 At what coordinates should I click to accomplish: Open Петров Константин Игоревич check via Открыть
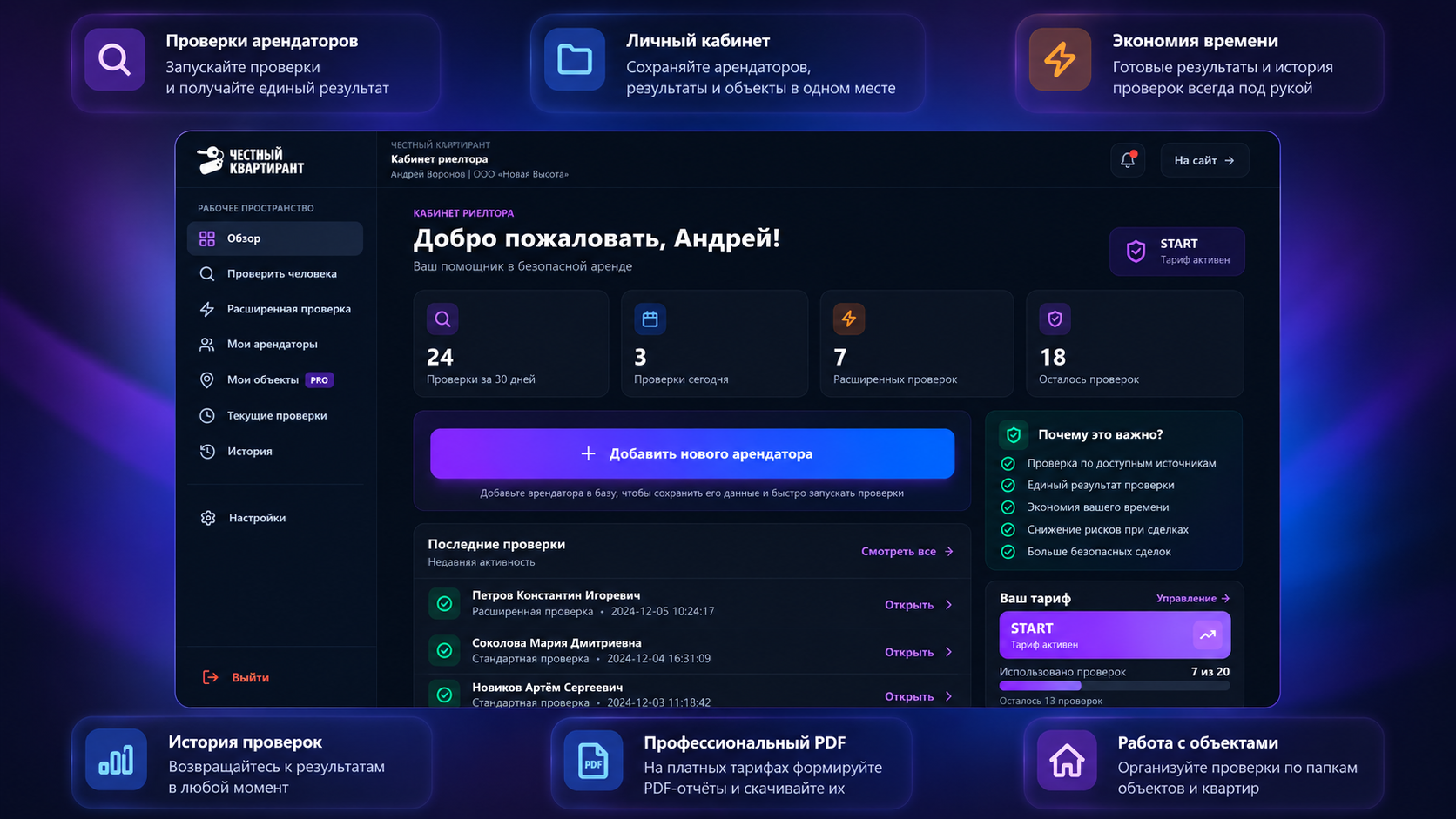point(919,605)
